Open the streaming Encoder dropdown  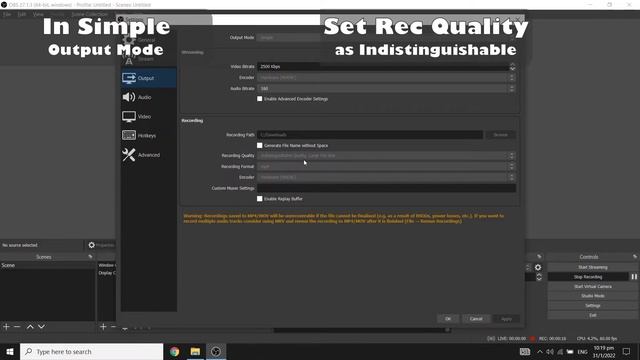tap(386, 78)
